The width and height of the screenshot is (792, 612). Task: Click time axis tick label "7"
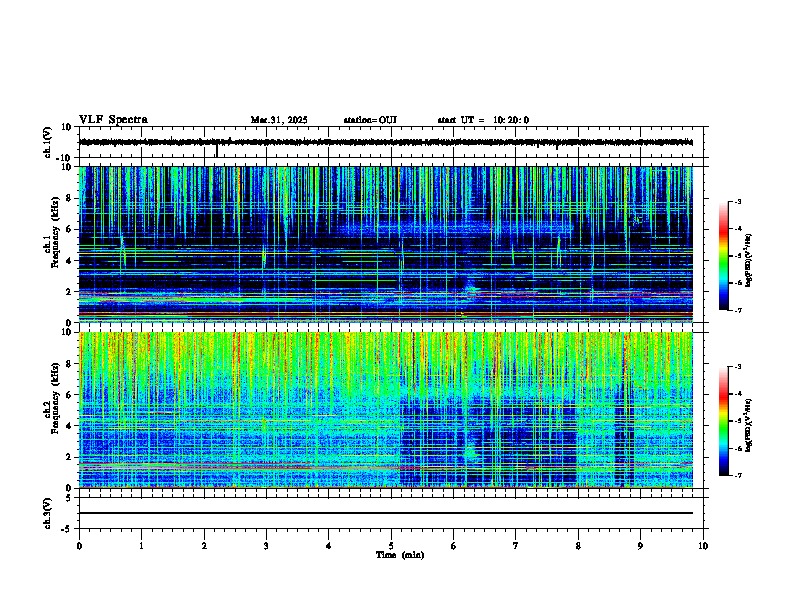click(516, 546)
